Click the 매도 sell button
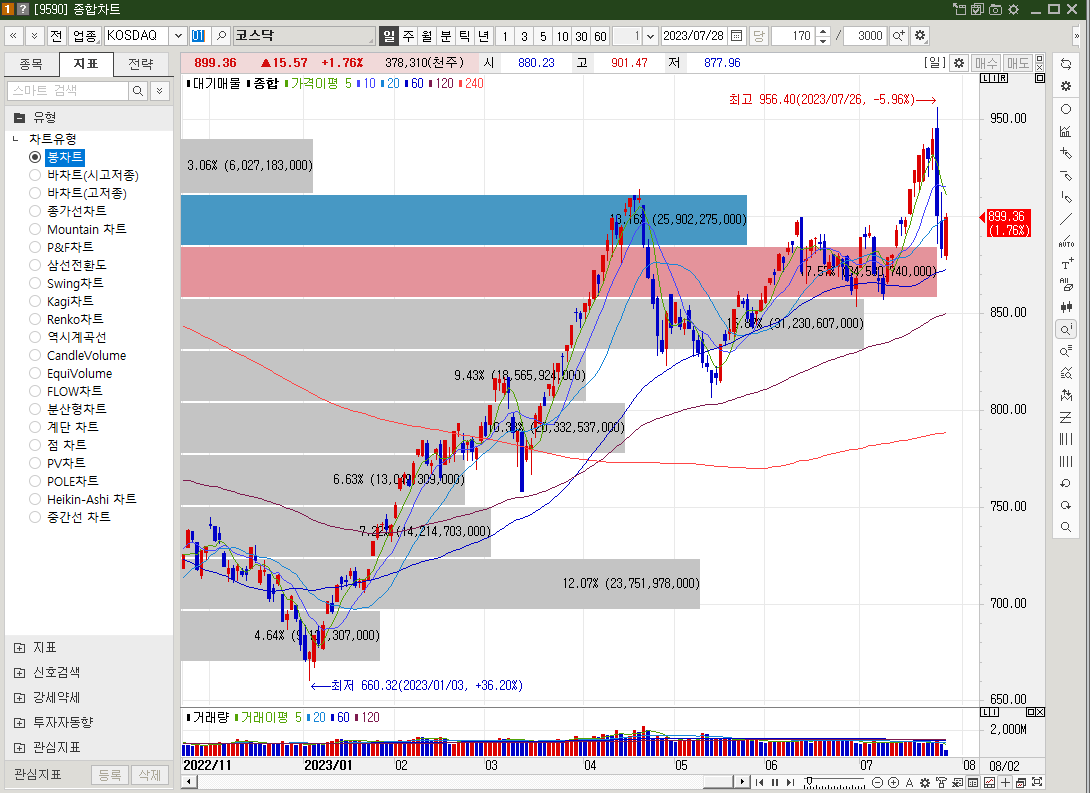This screenshot has height=793, width=1090. click(1018, 63)
